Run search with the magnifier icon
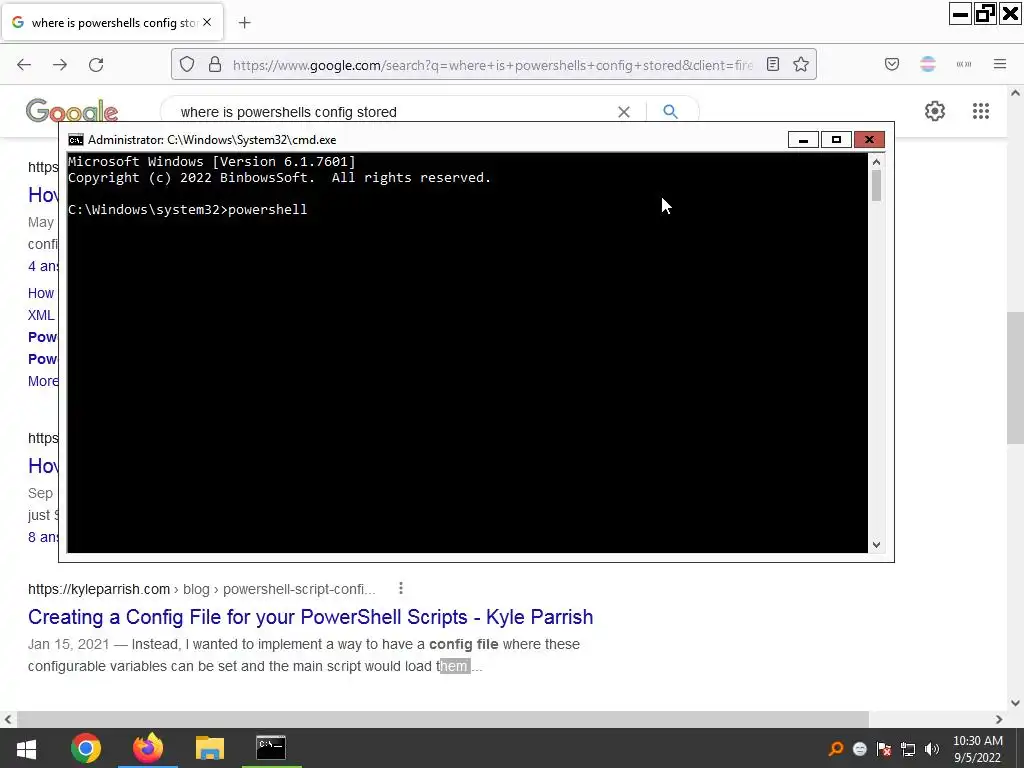 click(x=670, y=112)
